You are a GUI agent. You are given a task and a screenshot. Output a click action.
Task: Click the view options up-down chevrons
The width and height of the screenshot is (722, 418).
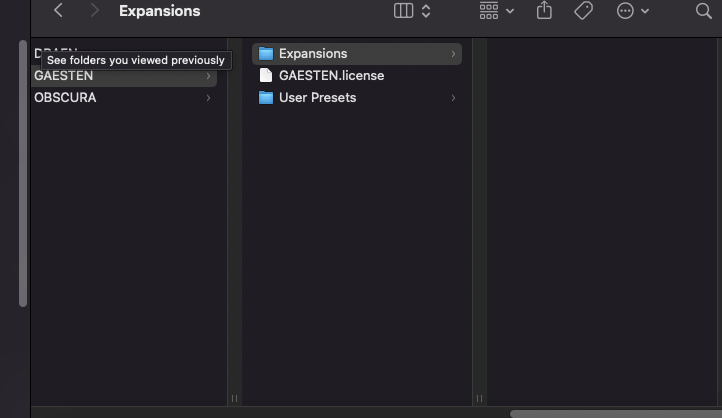(426, 11)
